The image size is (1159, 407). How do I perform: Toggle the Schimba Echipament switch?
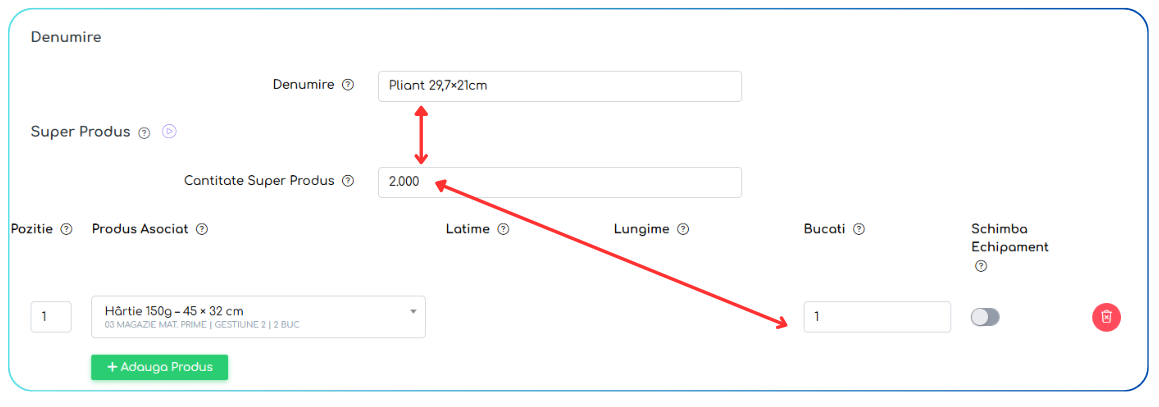[x=985, y=317]
